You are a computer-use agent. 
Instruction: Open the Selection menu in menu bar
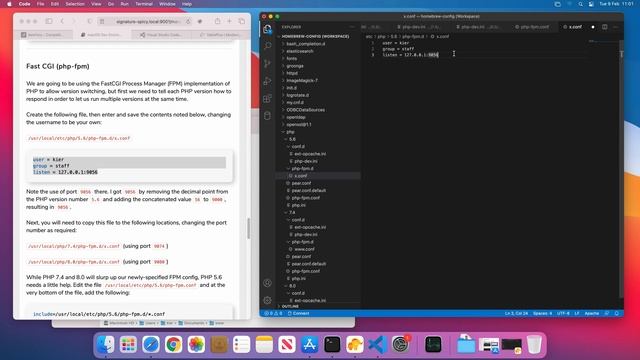[75, 4]
